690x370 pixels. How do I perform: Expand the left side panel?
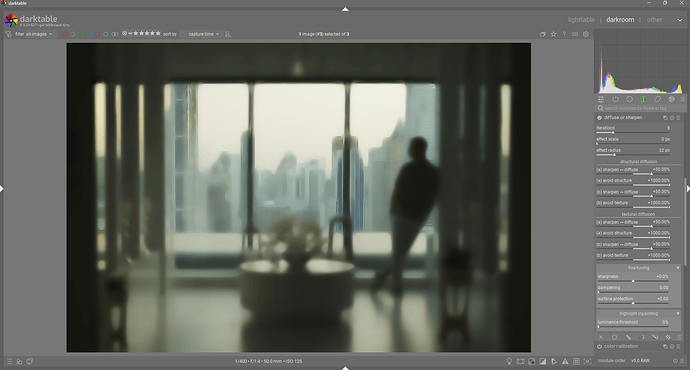(x=2, y=189)
